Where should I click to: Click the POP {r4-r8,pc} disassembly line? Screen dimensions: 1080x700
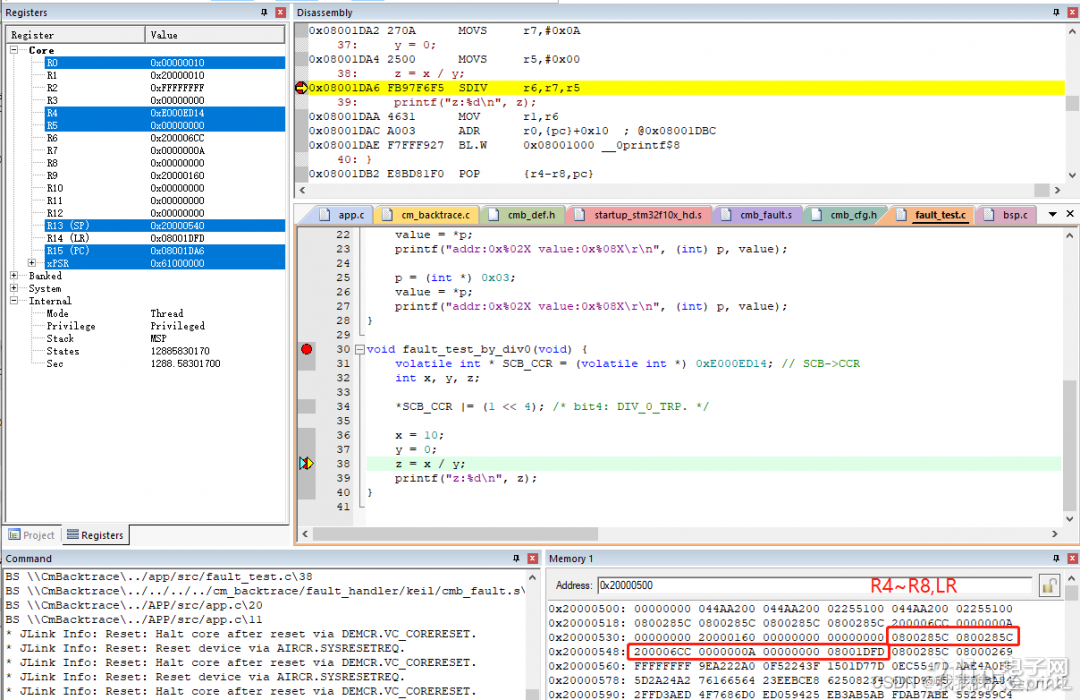tap(450, 174)
